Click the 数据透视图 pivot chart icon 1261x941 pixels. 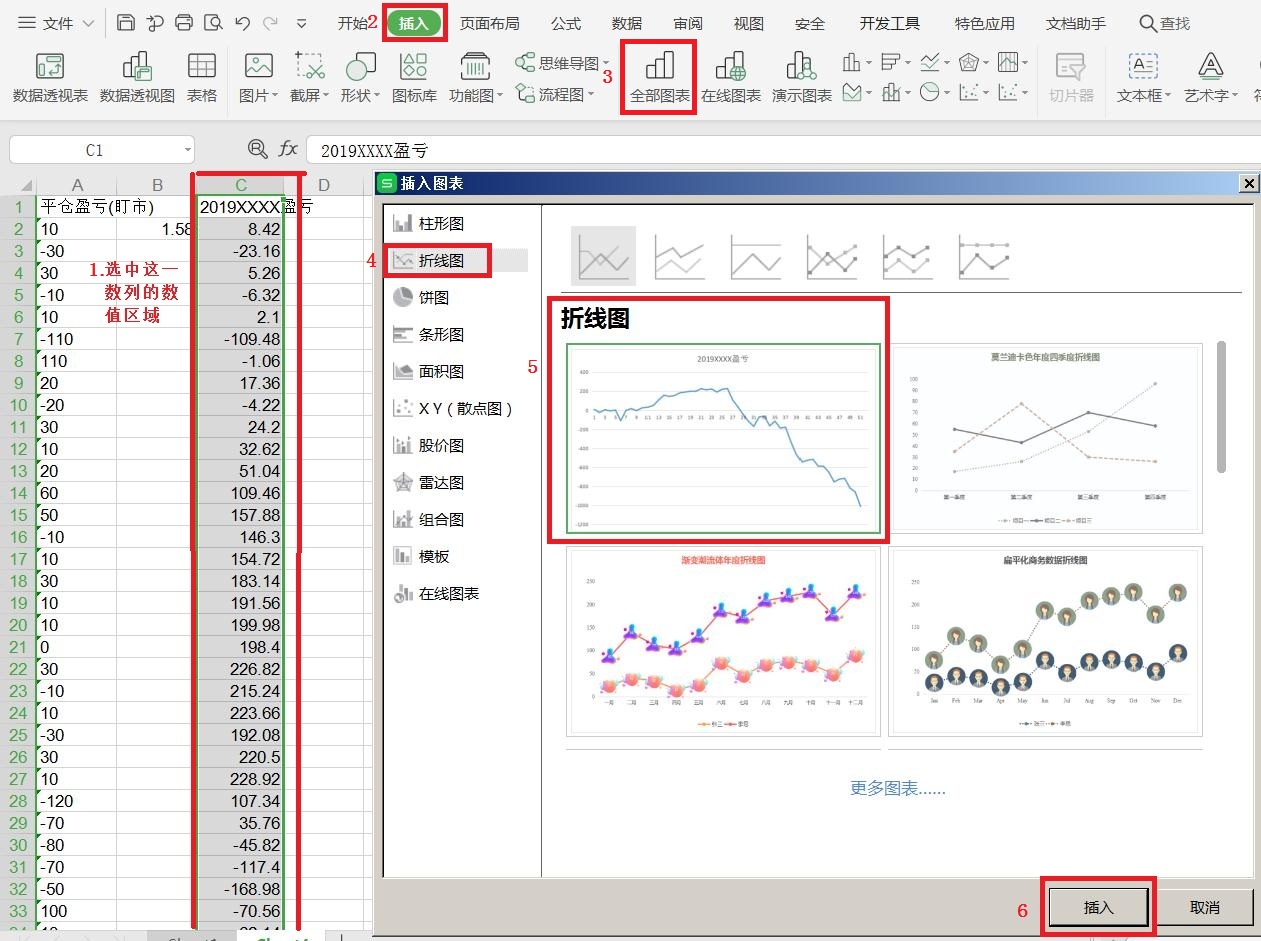click(137, 78)
